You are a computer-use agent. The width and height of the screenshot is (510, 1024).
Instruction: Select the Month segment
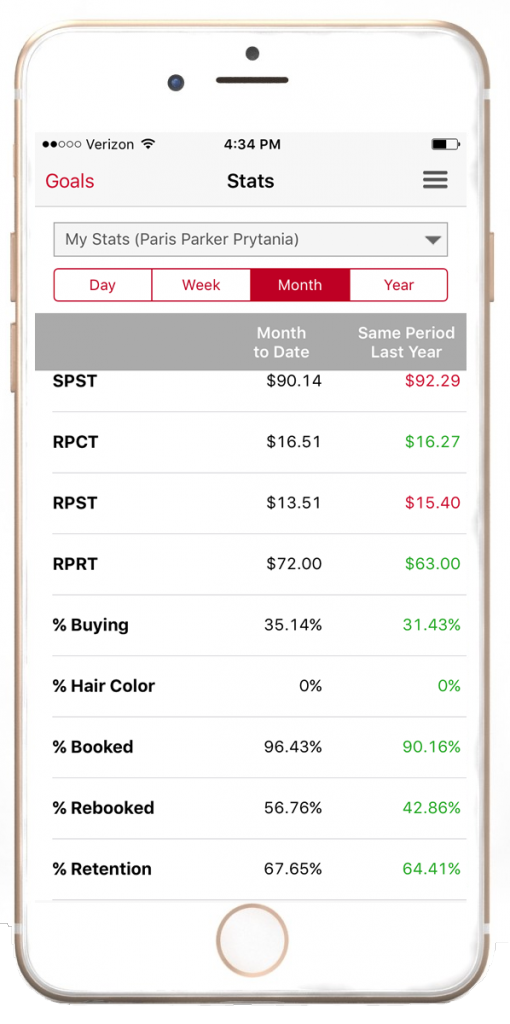[300, 285]
